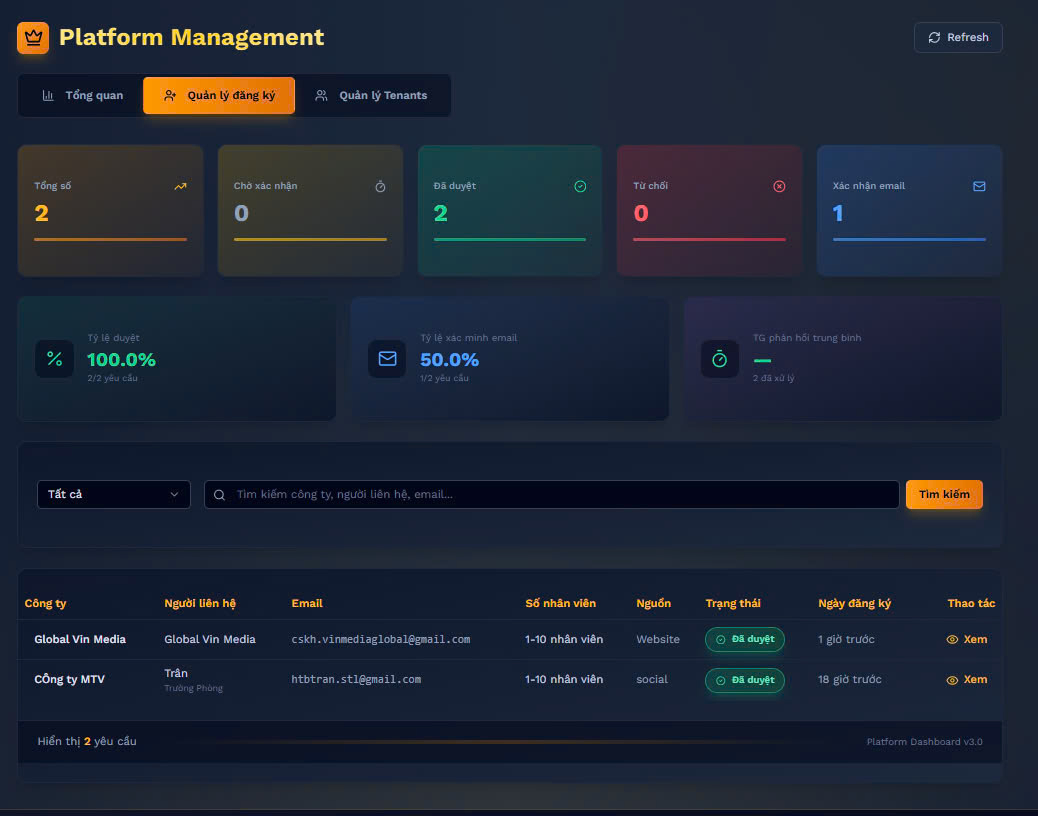
Task: Open the Quản lý Tenants tab
Action: 371,96
